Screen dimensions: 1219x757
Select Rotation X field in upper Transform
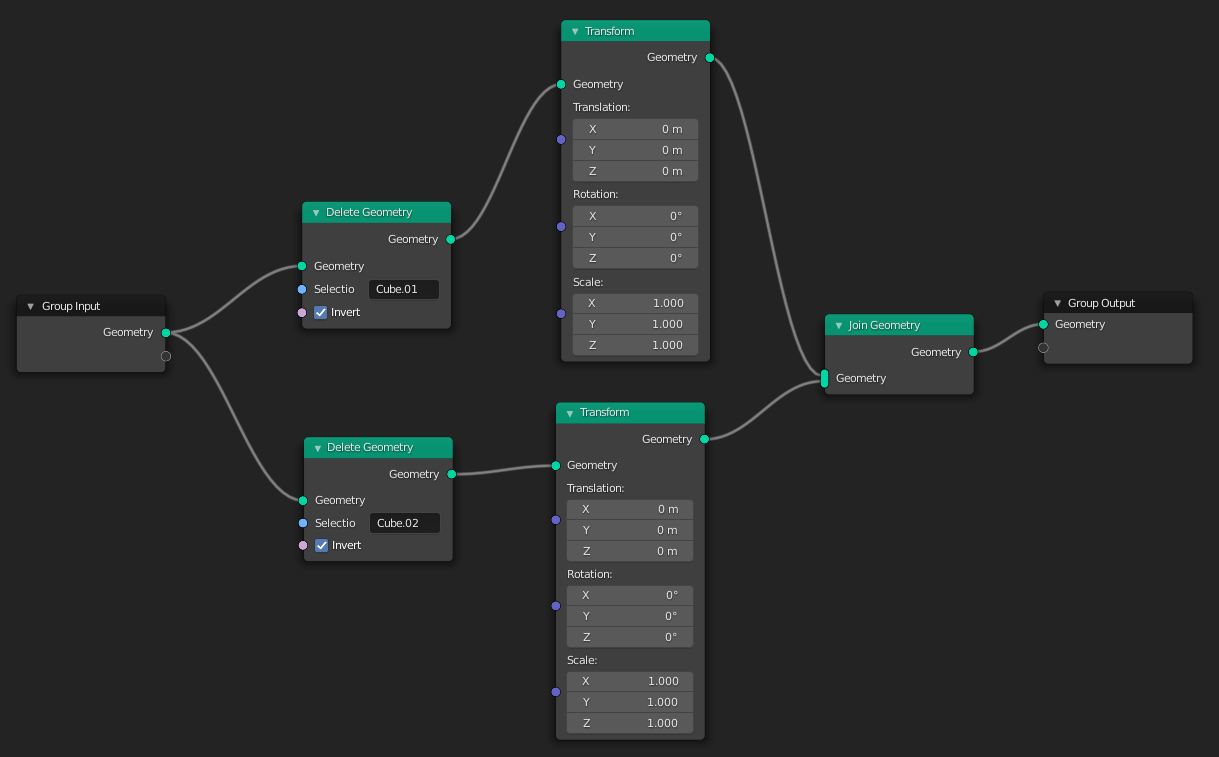[635, 216]
